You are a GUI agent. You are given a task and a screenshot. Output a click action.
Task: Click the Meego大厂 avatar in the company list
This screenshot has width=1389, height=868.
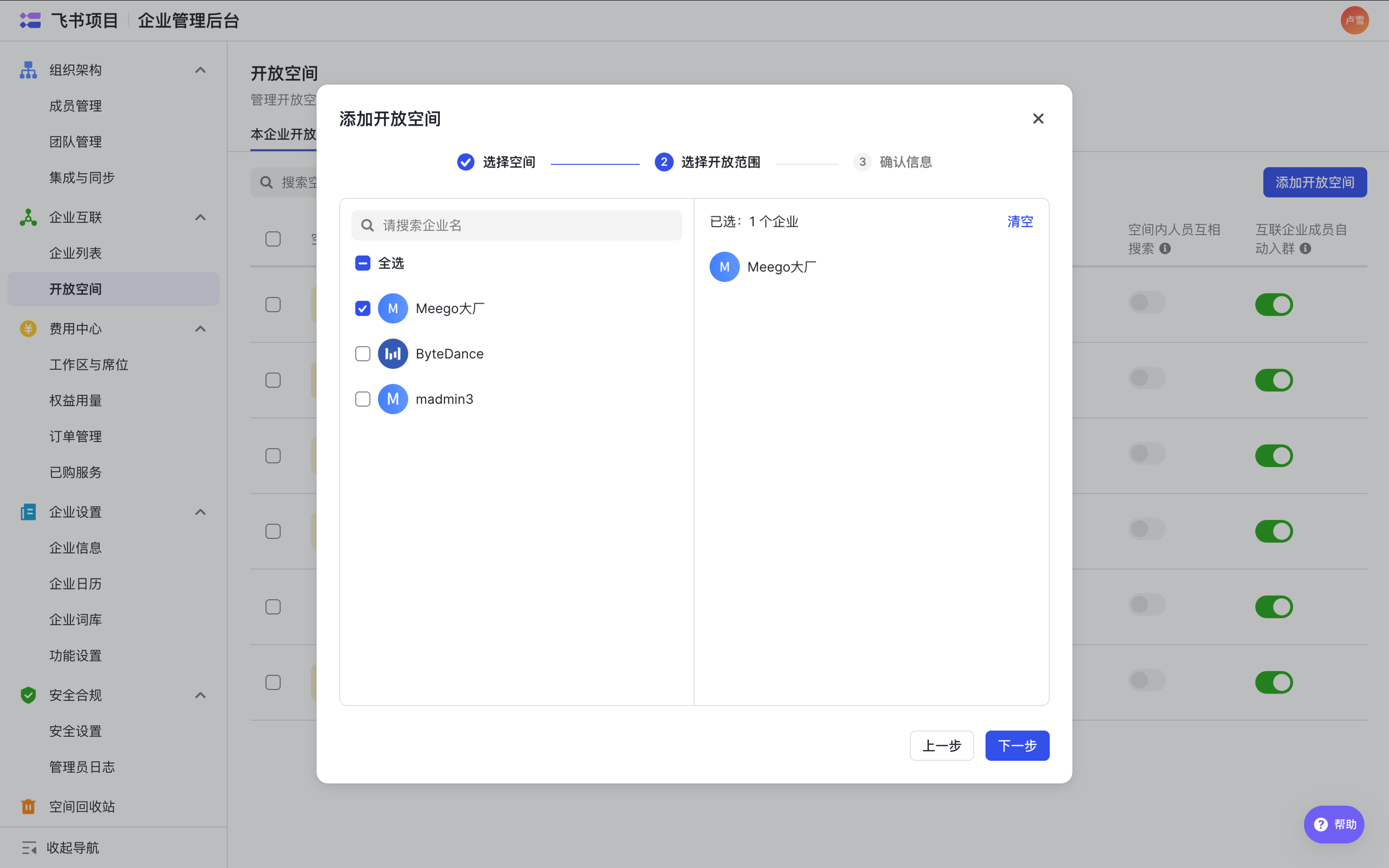(393, 308)
